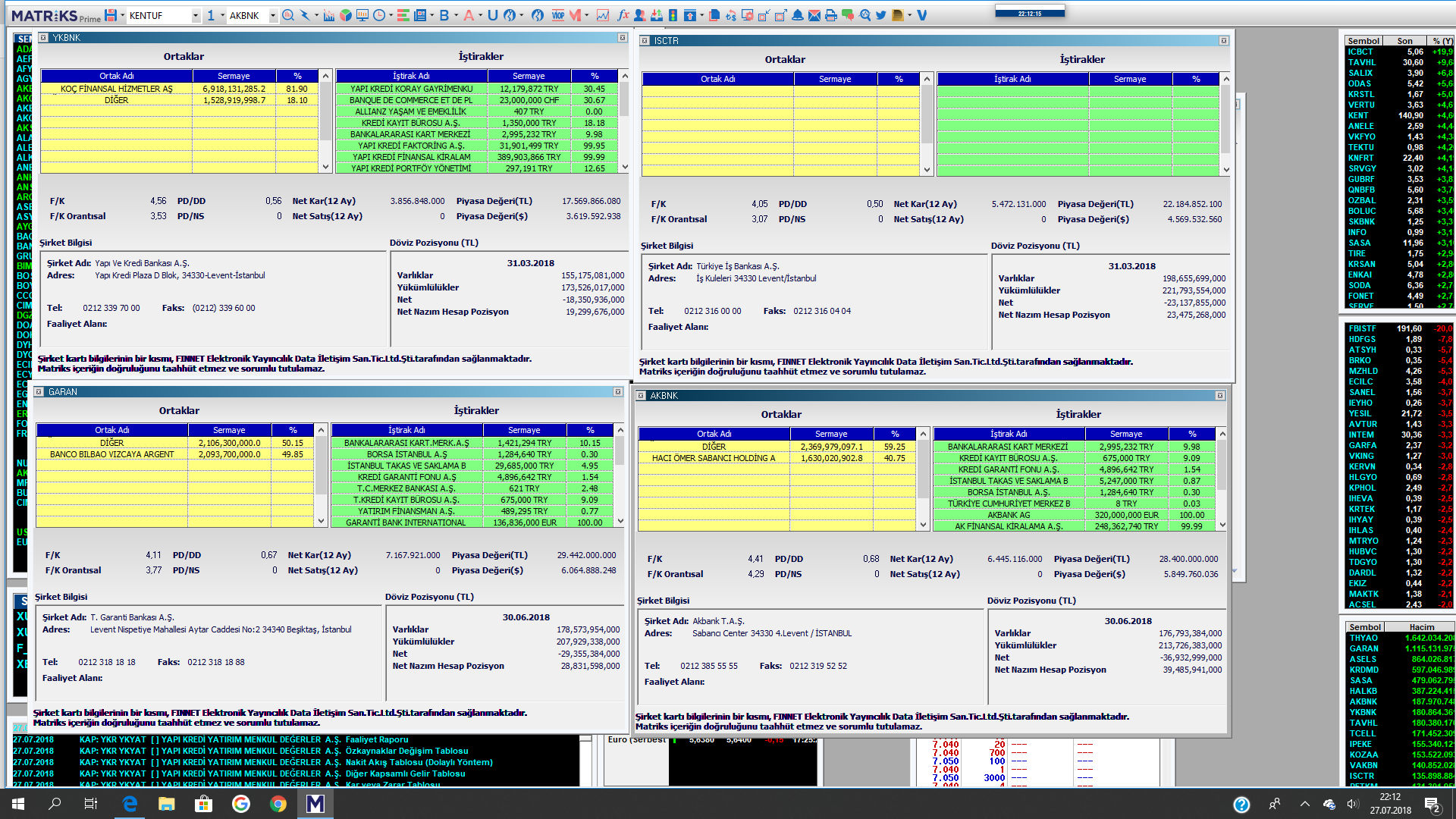Click the user account icon
Image resolution: width=1456 pixels, height=819 pixels.
639,15
